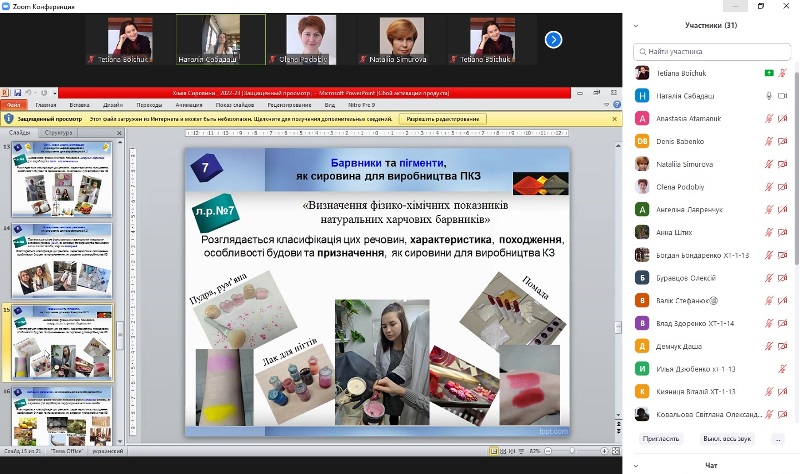Toggle muted mic of Илья Дзюбенко
The image size is (800, 474).
pyautogui.click(x=783, y=369)
